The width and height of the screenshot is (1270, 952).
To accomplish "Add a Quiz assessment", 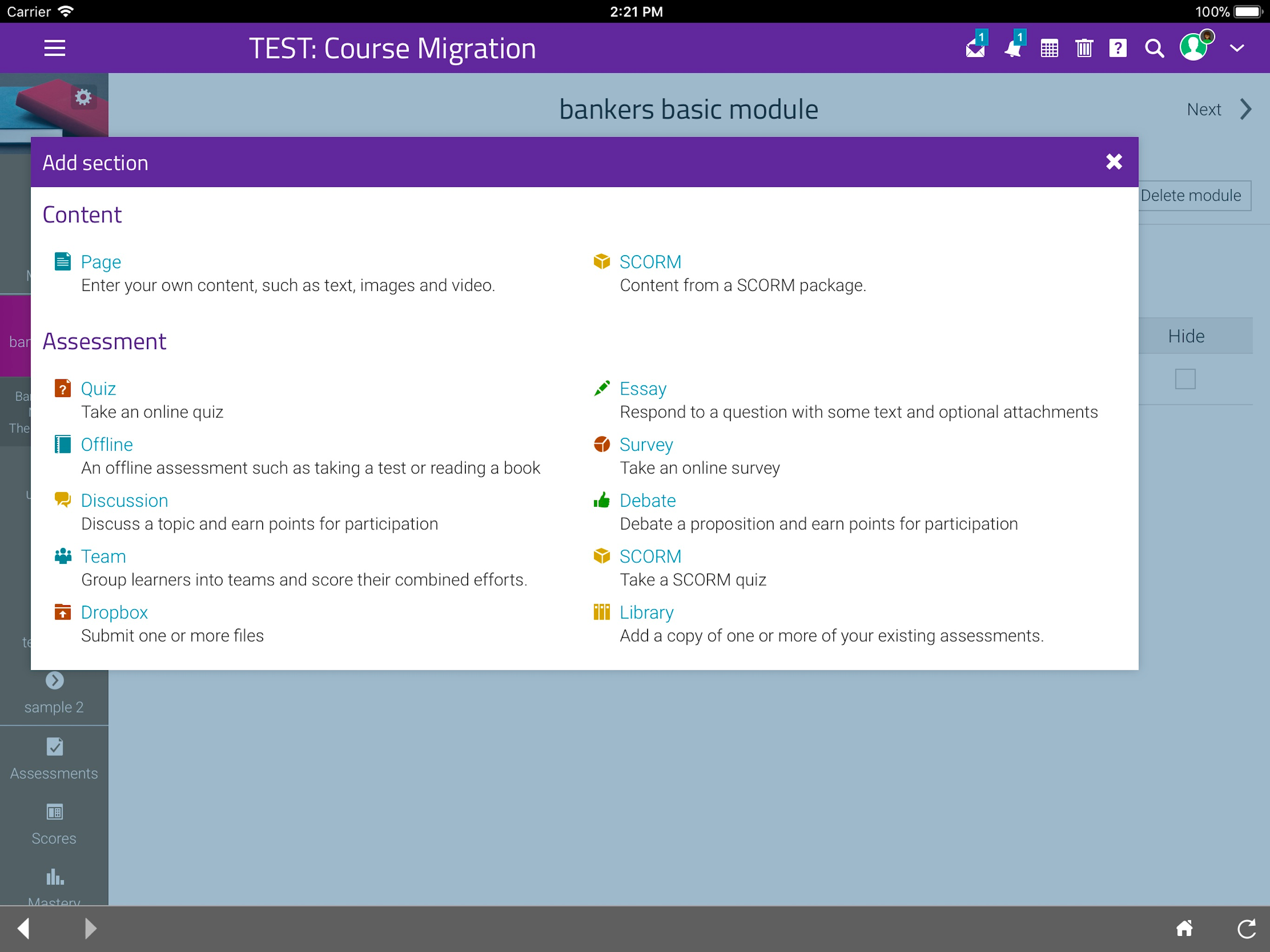I will pos(98,389).
